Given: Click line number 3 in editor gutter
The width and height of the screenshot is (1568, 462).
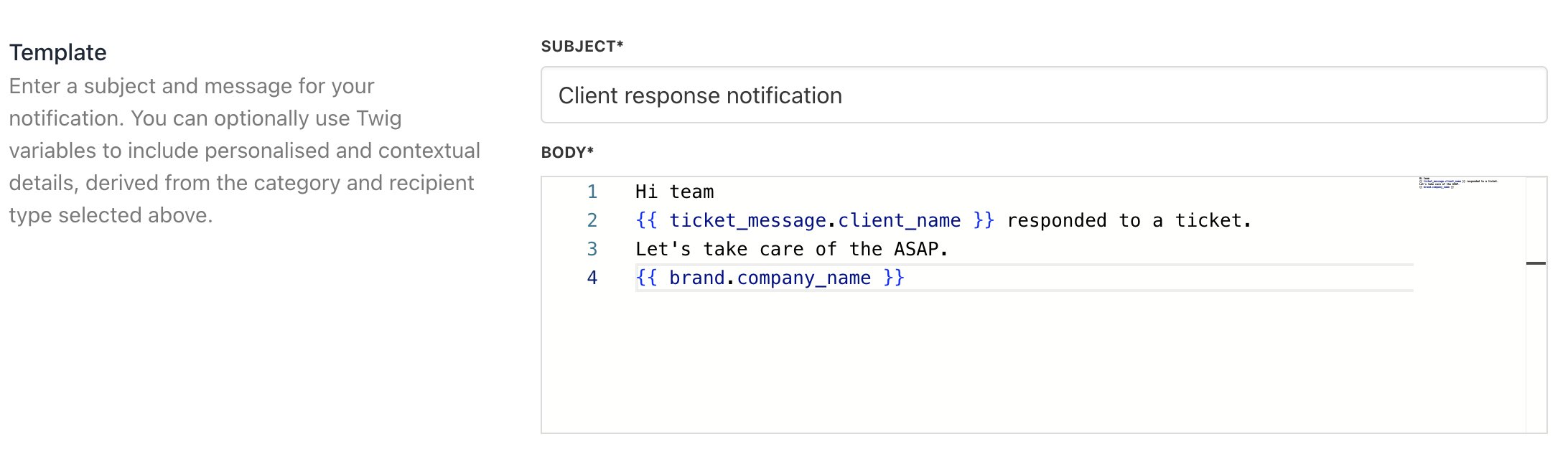Looking at the screenshot, I should coord(592,249).
